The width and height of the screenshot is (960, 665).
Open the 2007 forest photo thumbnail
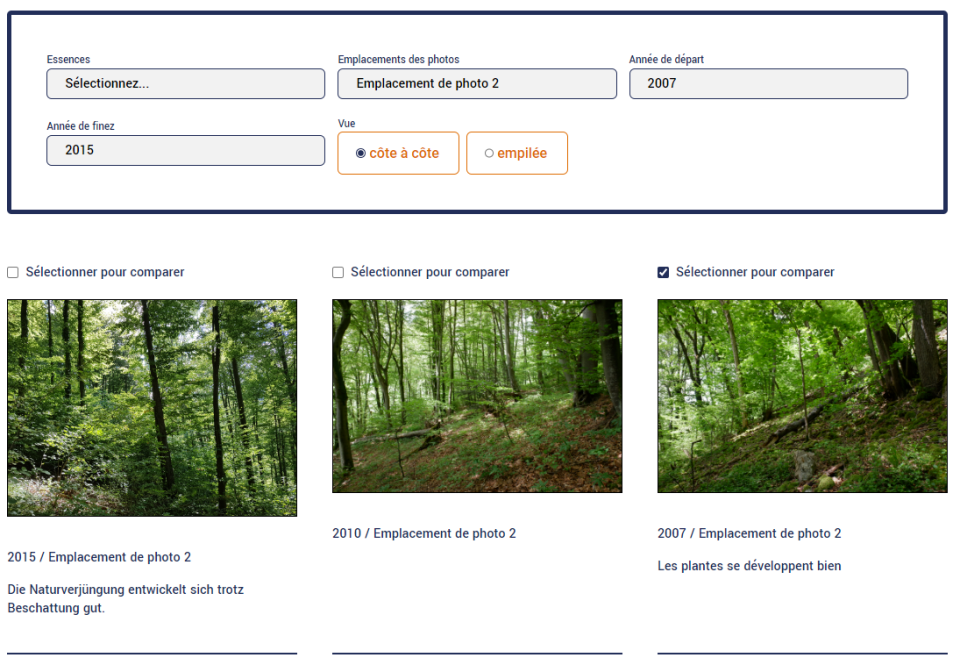coord(802,396)
